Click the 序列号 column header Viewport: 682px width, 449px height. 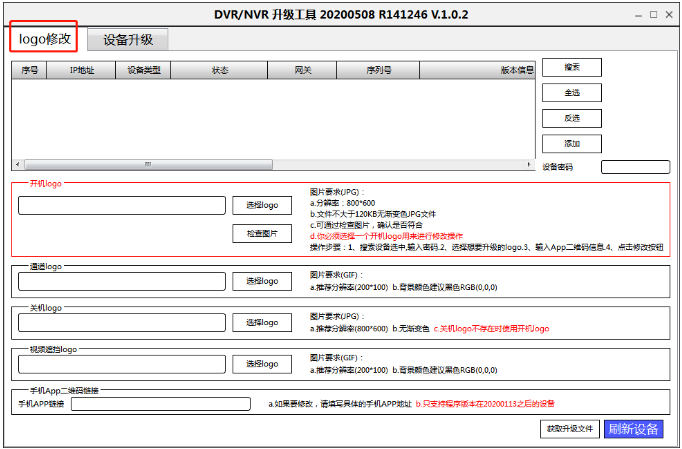click(378, 70)
